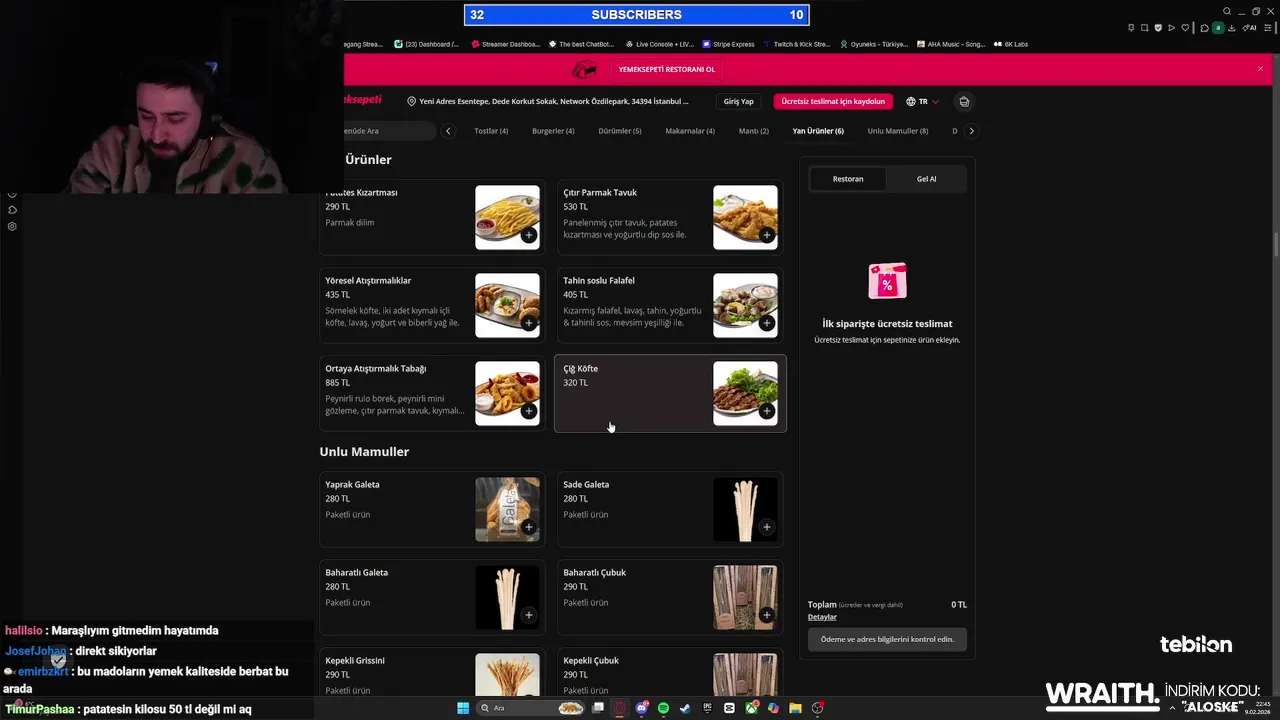Switch to Restoran delivery mode
This screenshot has width=1280, height=720.
click(848, 179)
